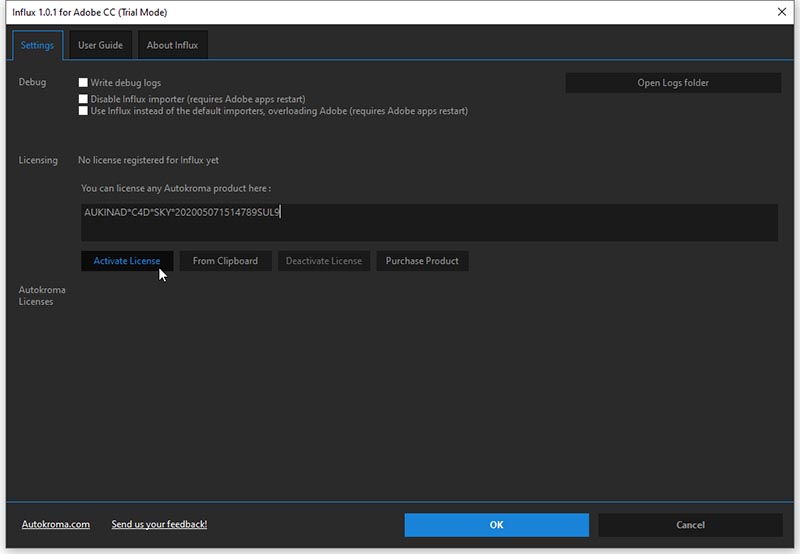Tick Disable Influx importer checkbox

click(x=83, y=99)
